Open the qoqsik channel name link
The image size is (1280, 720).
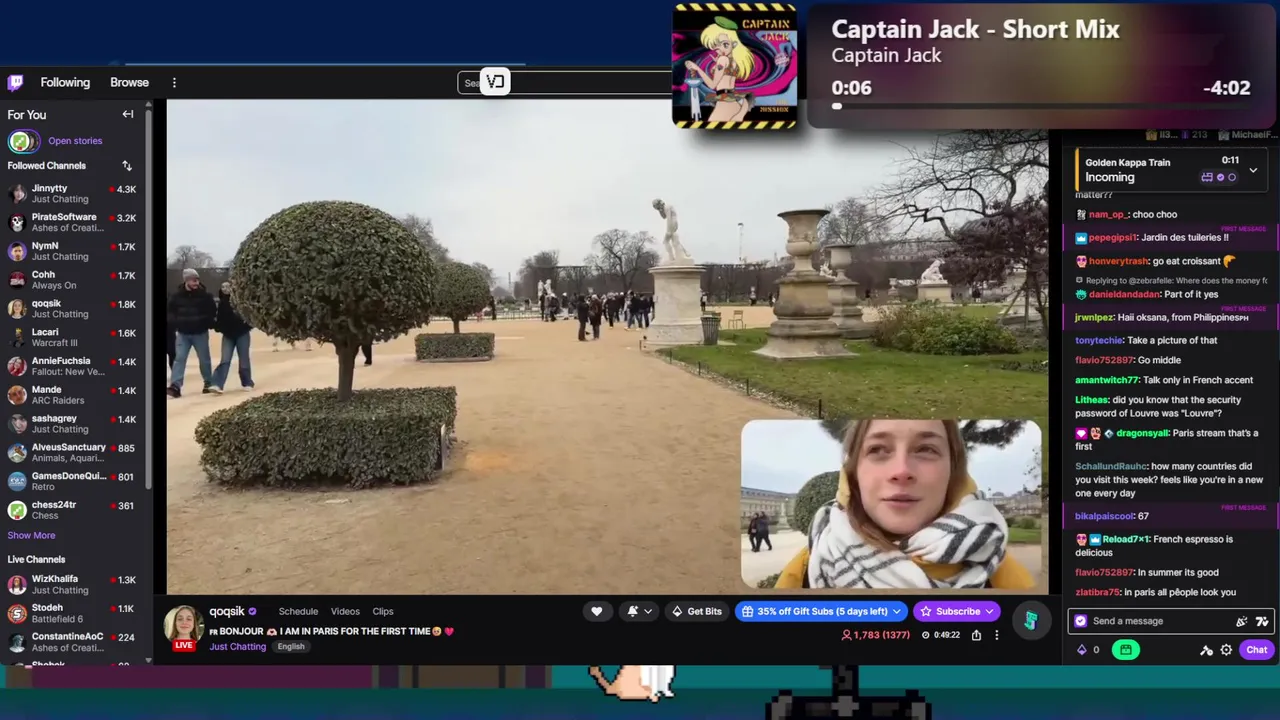coord(227,611)
